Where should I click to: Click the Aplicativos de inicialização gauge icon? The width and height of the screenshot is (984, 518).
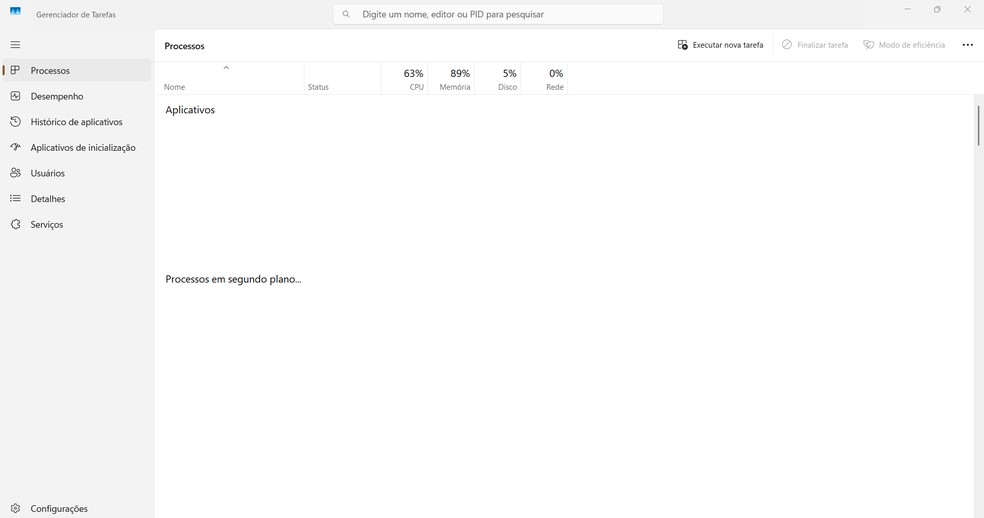15,147
